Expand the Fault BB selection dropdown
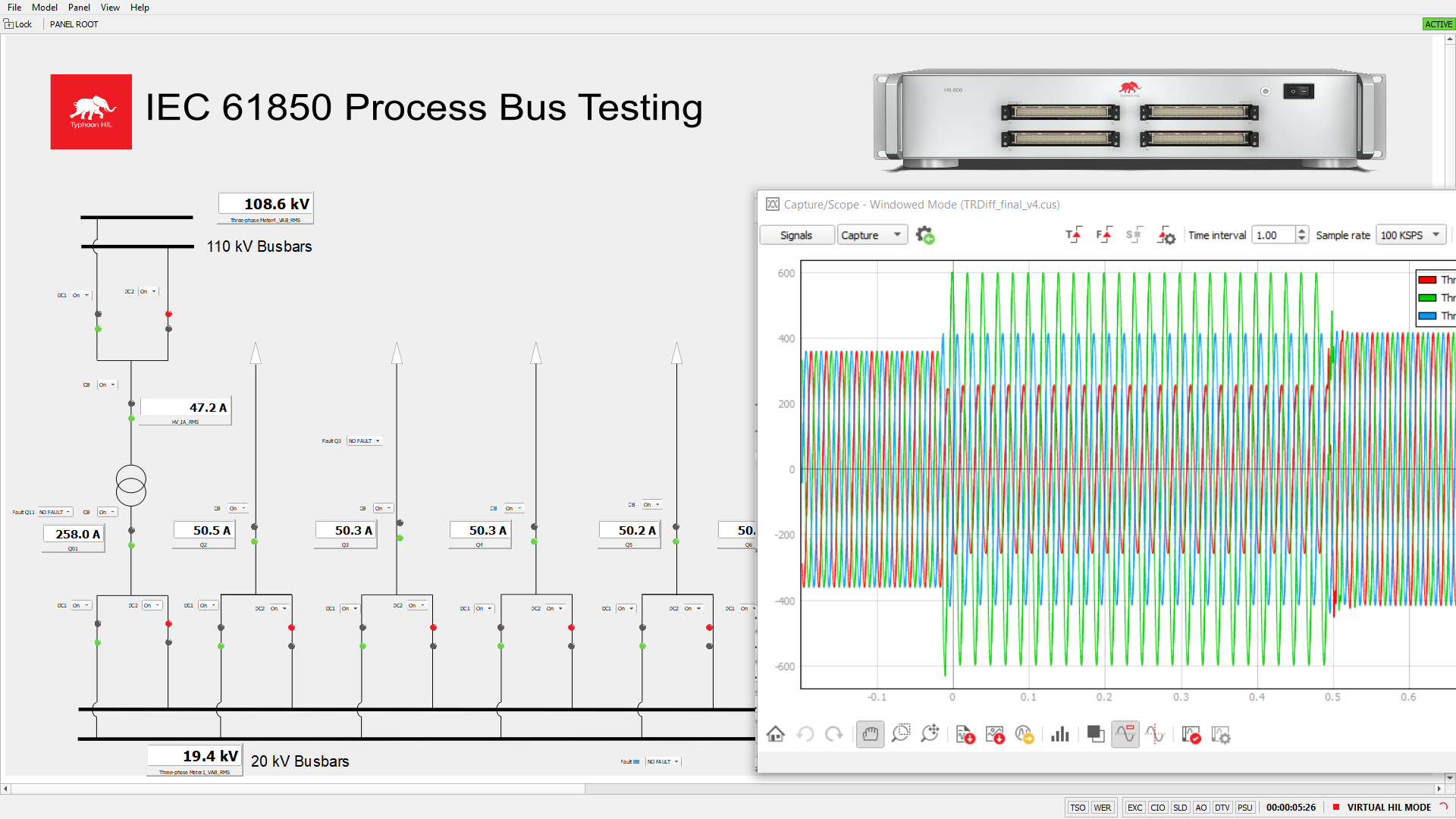Viewport: 1456px width, 819px height. [x=663, y=761]
